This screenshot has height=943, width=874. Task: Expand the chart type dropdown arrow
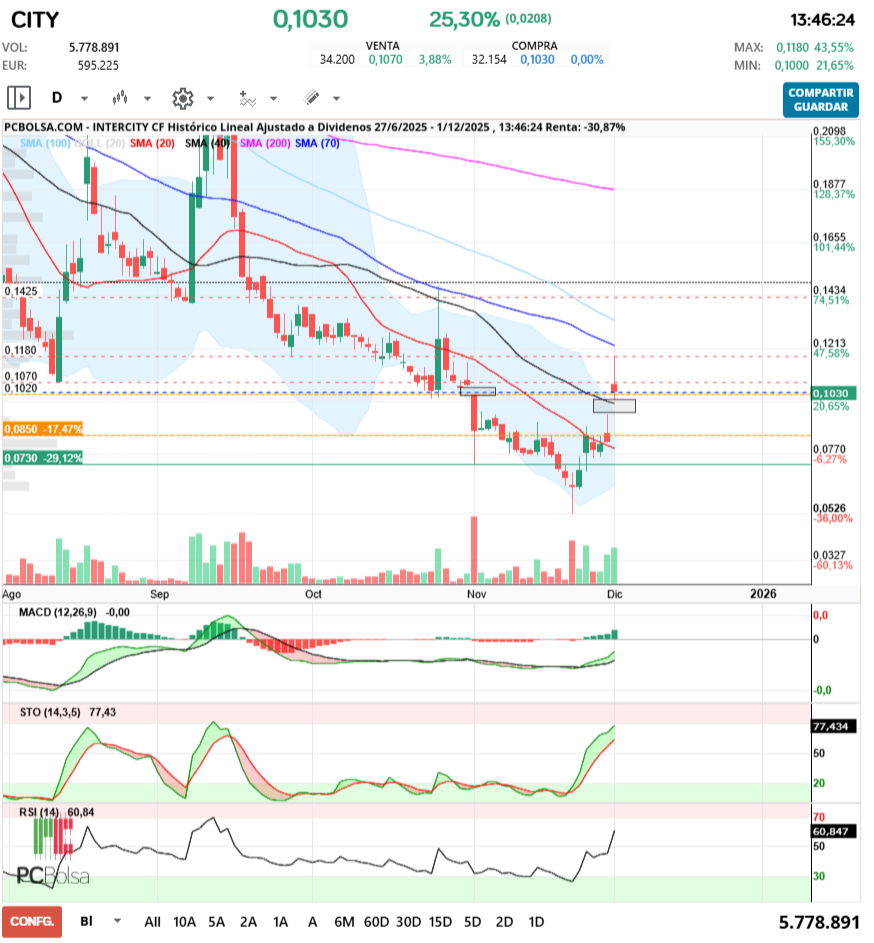(147, 99)
